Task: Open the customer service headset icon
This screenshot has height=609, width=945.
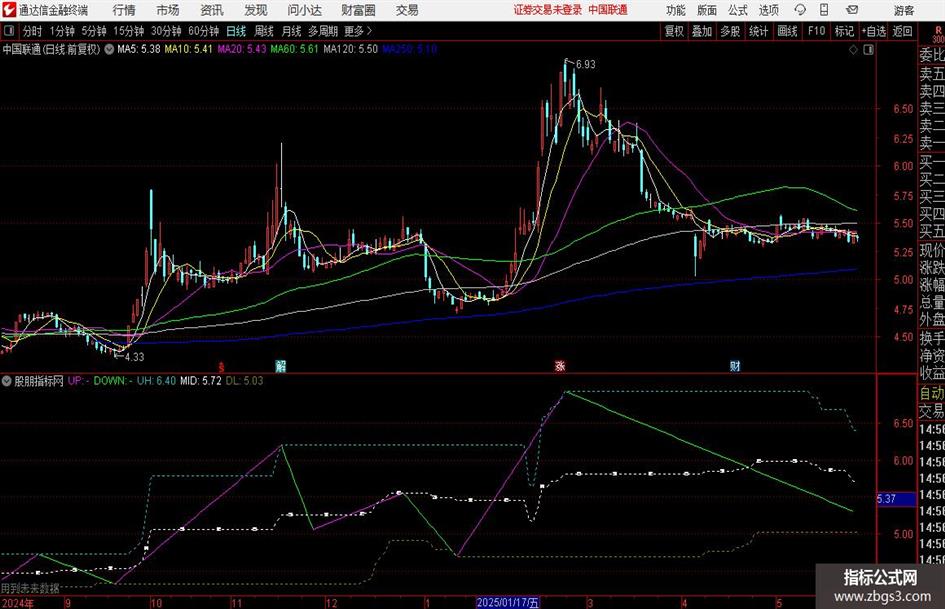Action: pos(800,10)
